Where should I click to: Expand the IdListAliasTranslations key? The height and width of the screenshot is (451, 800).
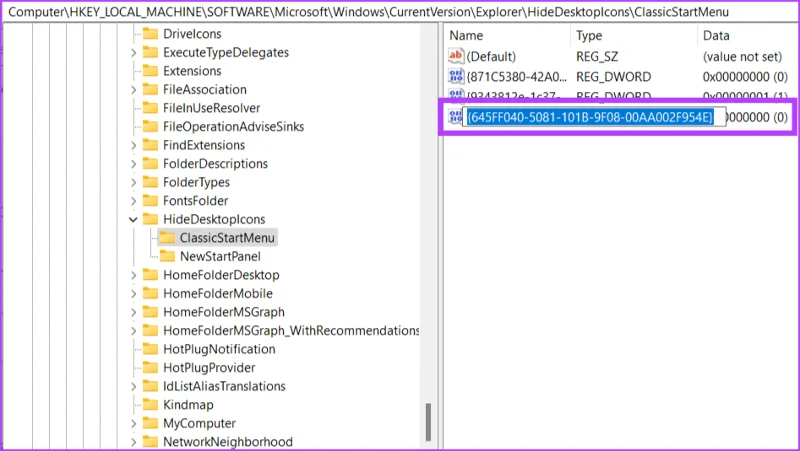click(x=133, y=387)
